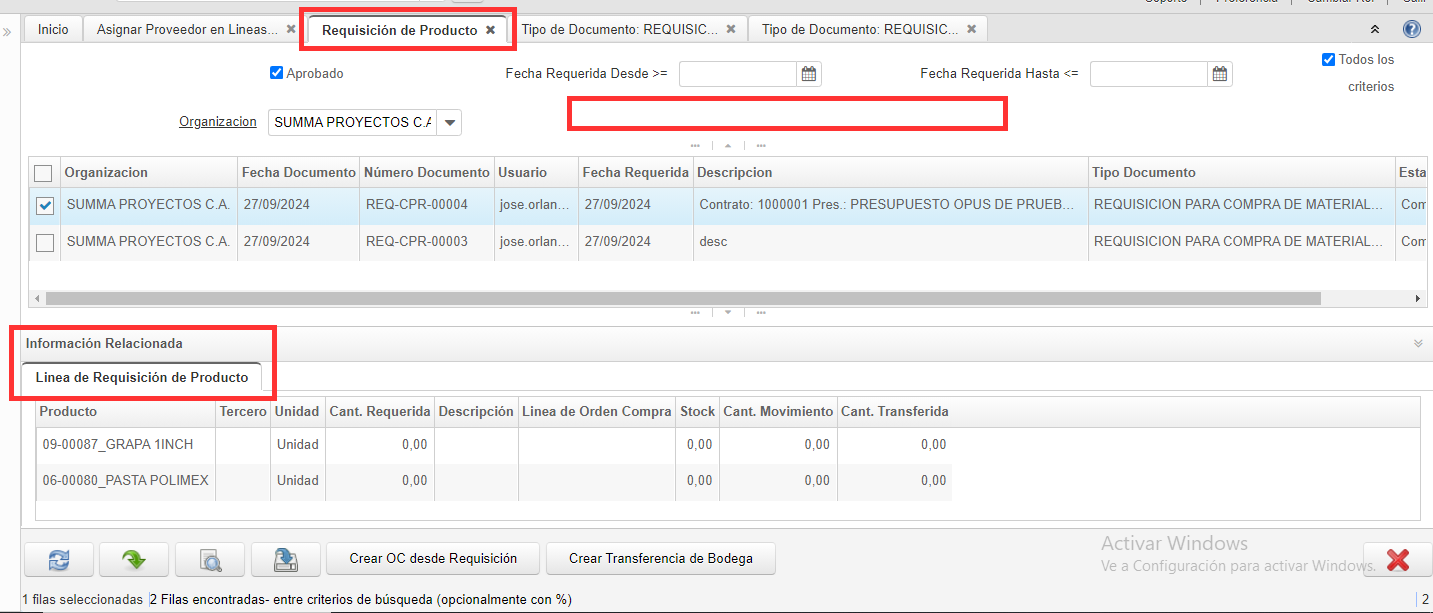Click the horizontal scrollbar of the requisition grid
This screenshot has width=1433, height=613.
point(683,298)
